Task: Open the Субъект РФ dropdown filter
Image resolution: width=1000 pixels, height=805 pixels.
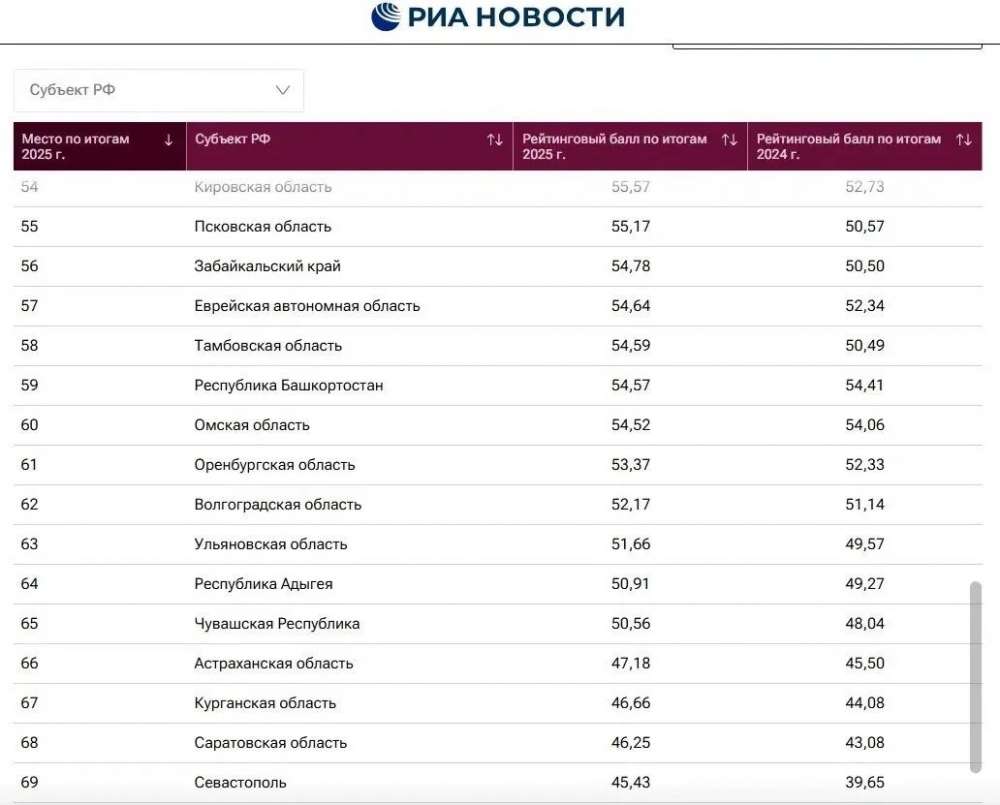Action: 159,90
